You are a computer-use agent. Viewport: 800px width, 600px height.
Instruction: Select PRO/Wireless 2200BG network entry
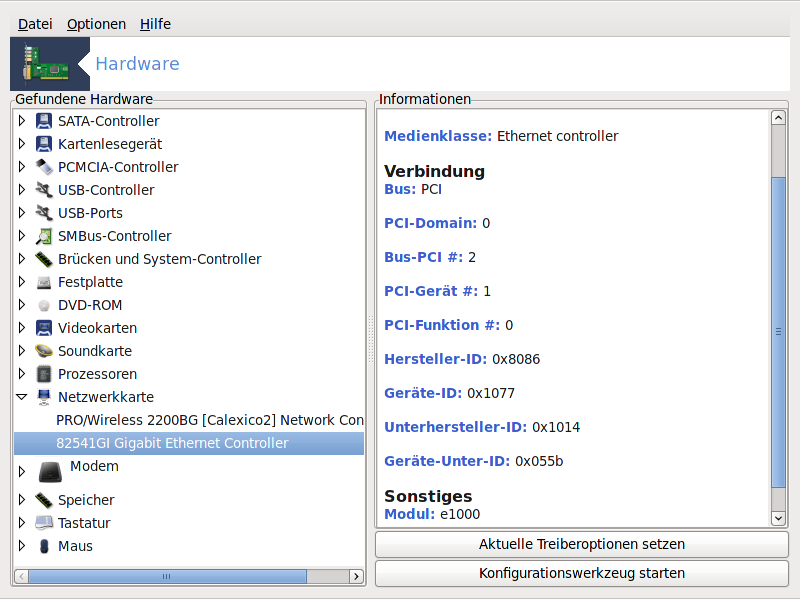pos(210,420)
